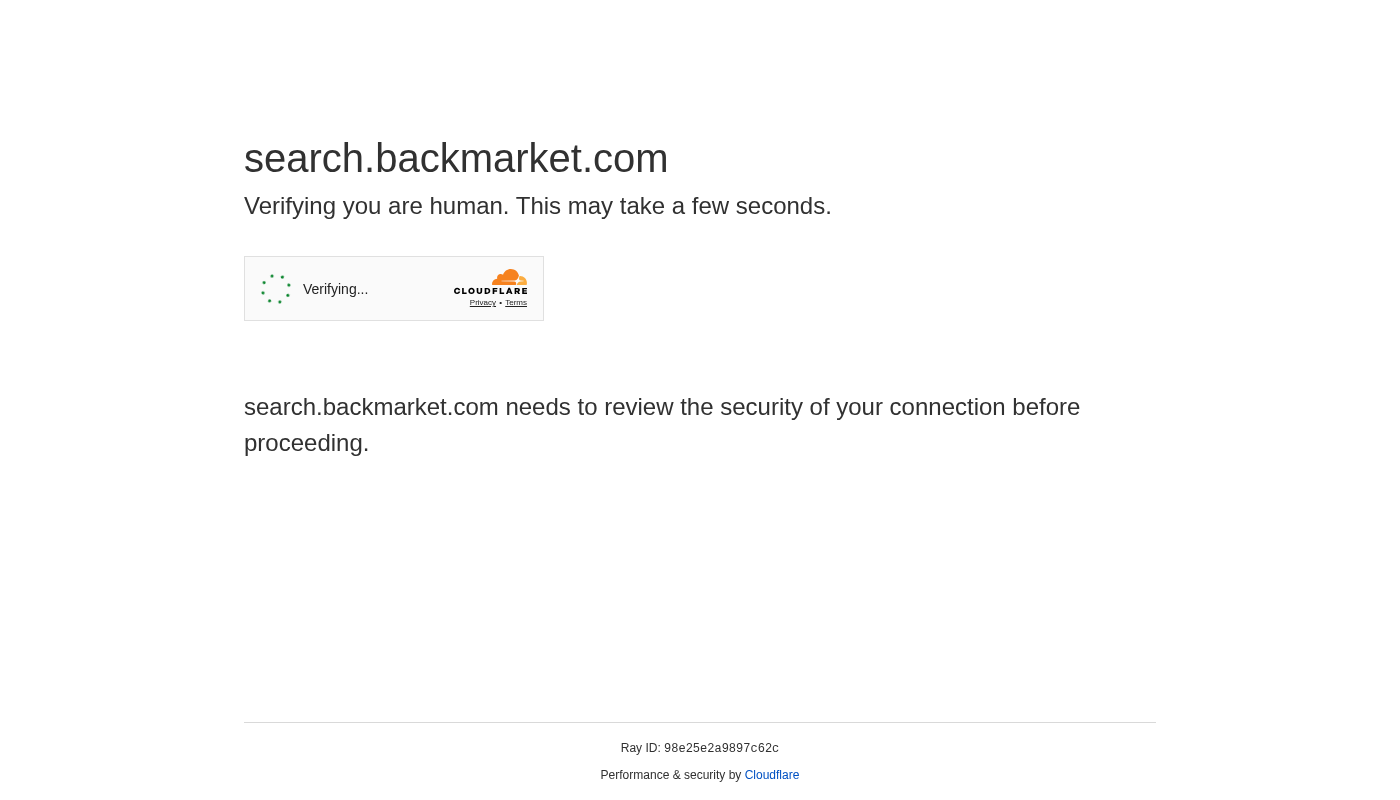This screenshot has height=800, width=1400.
Task: Open the Privacy link in the widget
Action: [x=482, y=303]
